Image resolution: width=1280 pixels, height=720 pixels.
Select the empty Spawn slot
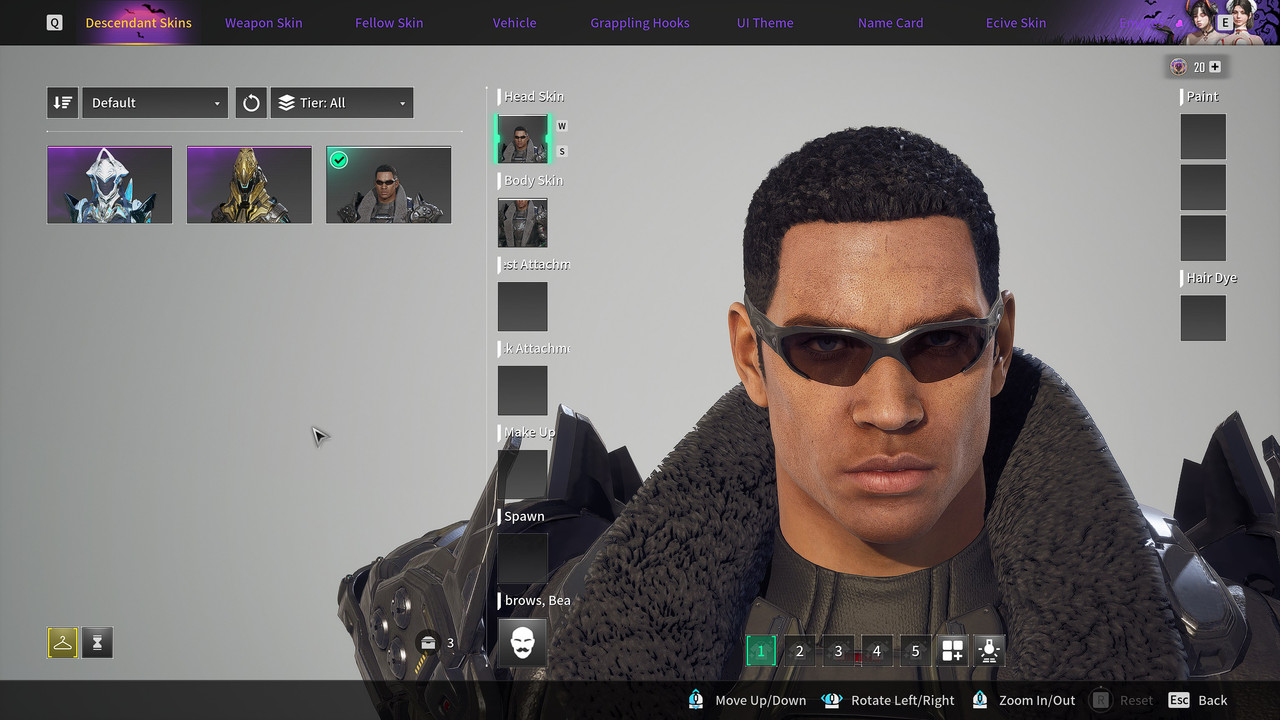[523, 559]
